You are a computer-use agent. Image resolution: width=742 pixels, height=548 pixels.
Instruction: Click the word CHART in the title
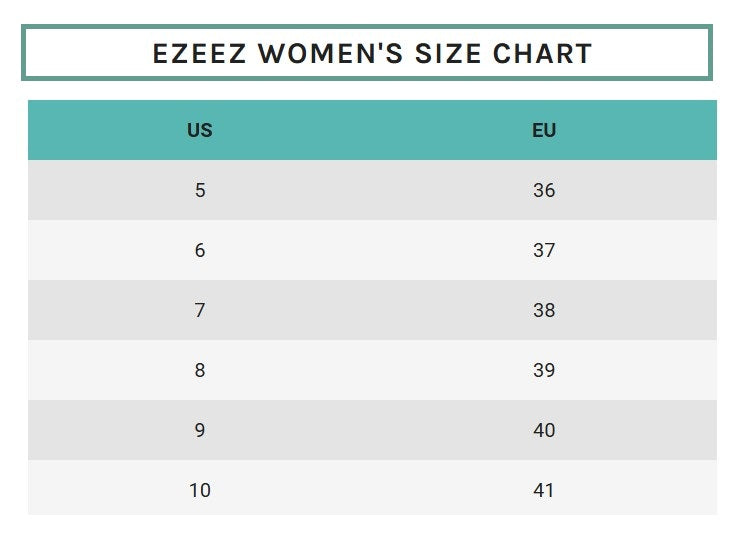pos(543,53)
